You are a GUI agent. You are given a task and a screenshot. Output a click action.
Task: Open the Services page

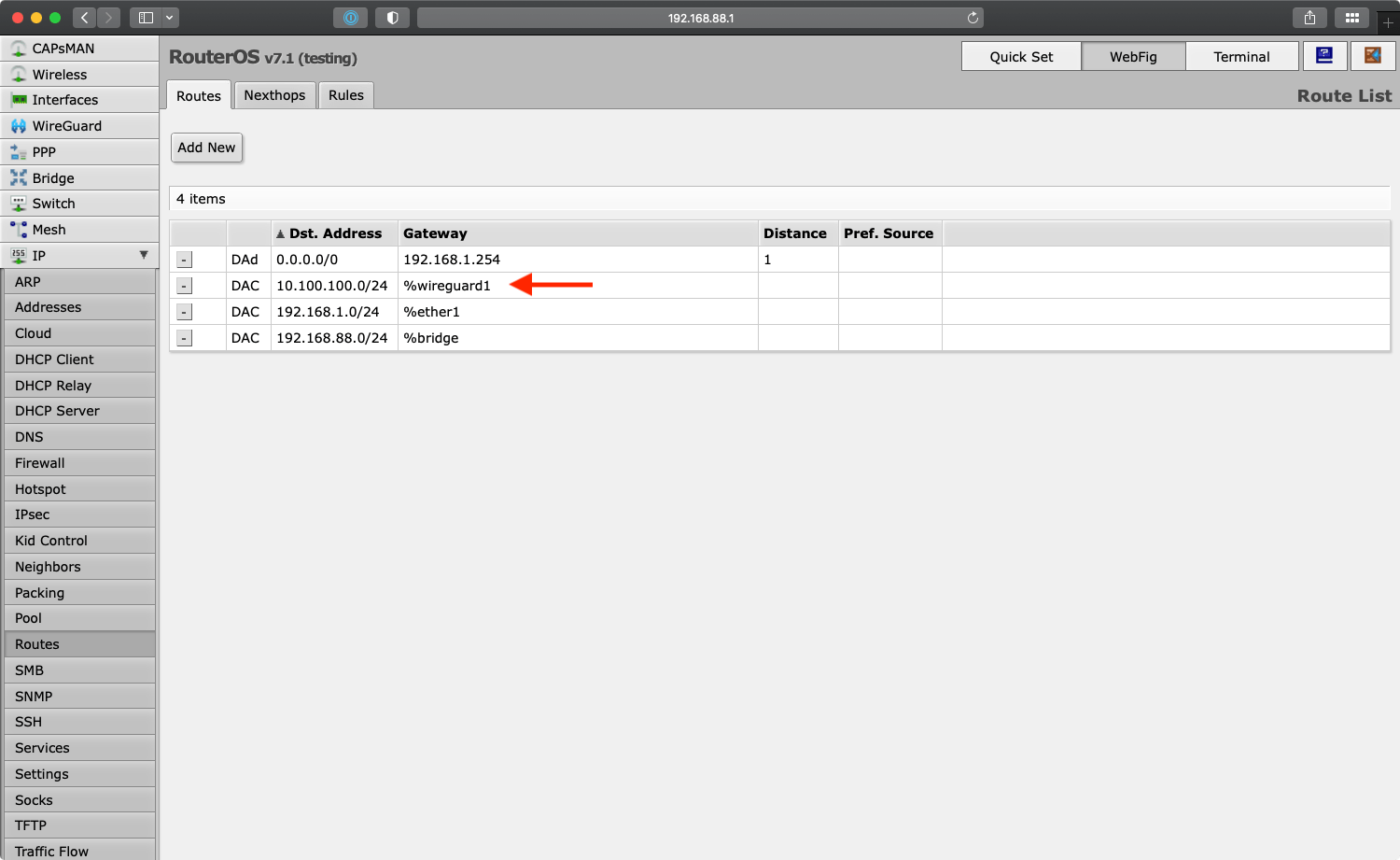79,748
